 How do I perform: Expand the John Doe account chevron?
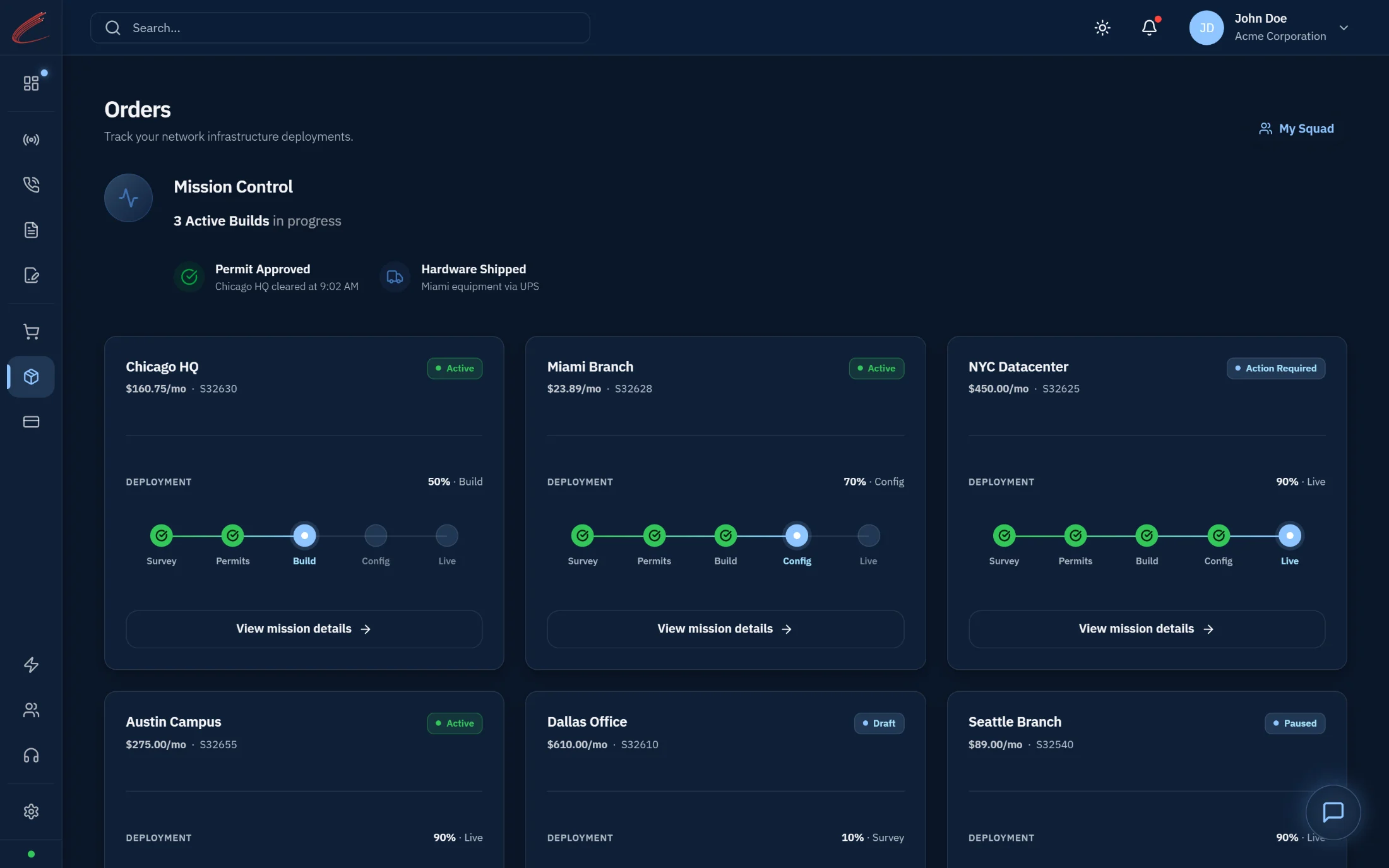coord(1344,28)
